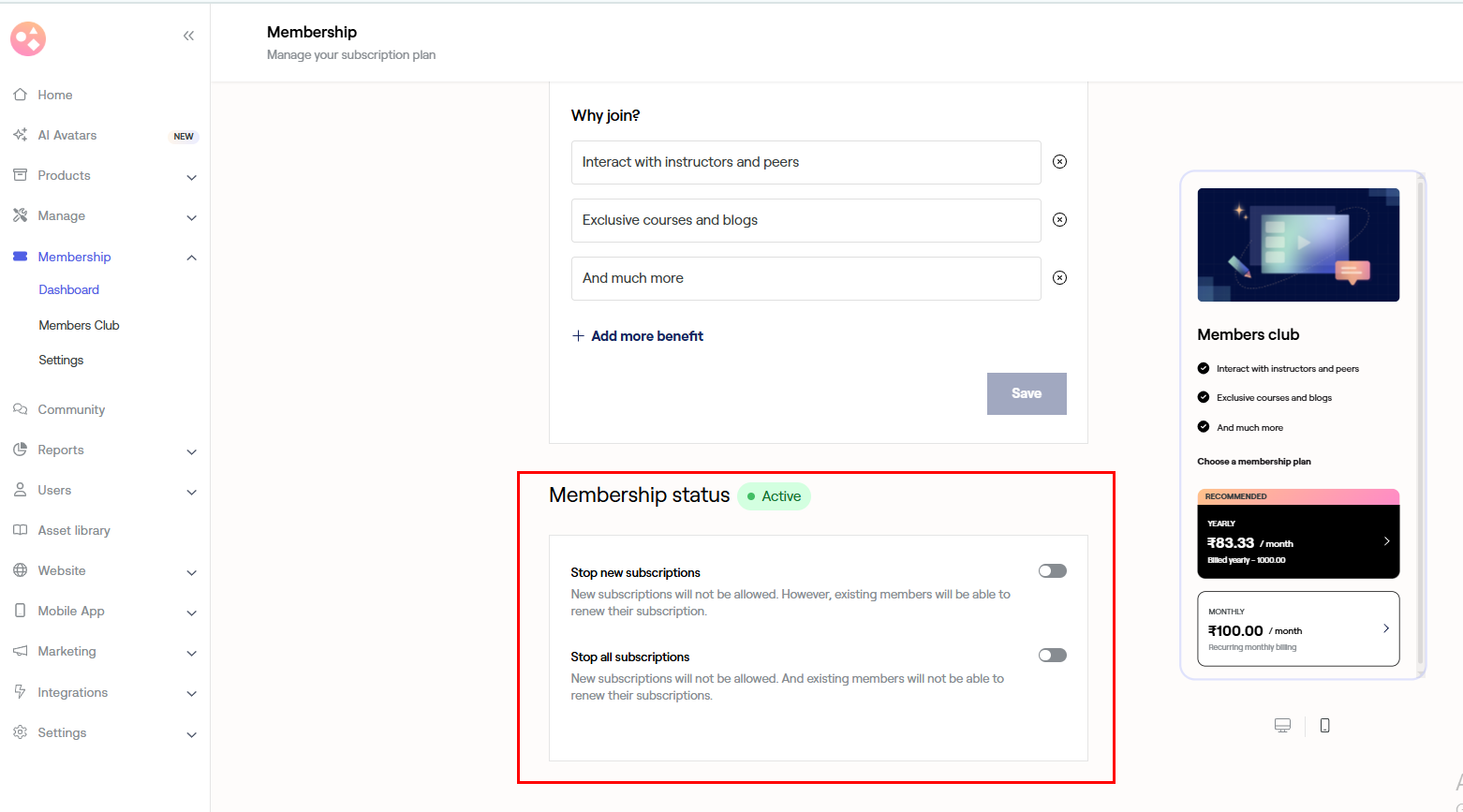Click the Members club preview banner image
The image size is (1463, 812).
[1298, 244]
